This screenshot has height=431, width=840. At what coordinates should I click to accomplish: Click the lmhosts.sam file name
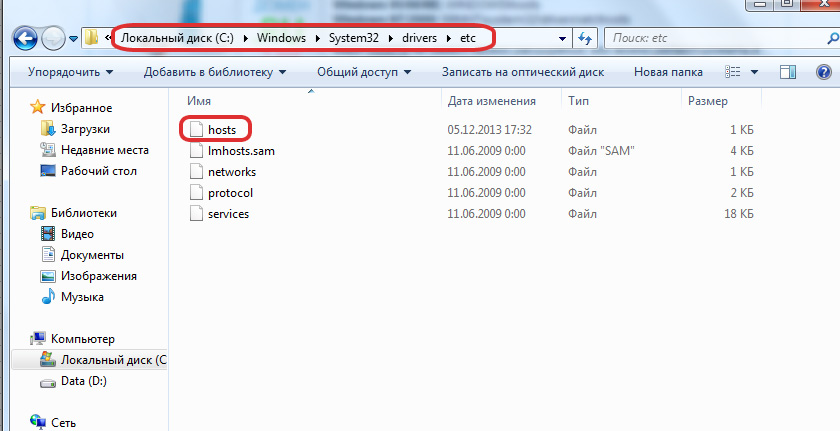(241, 151)
